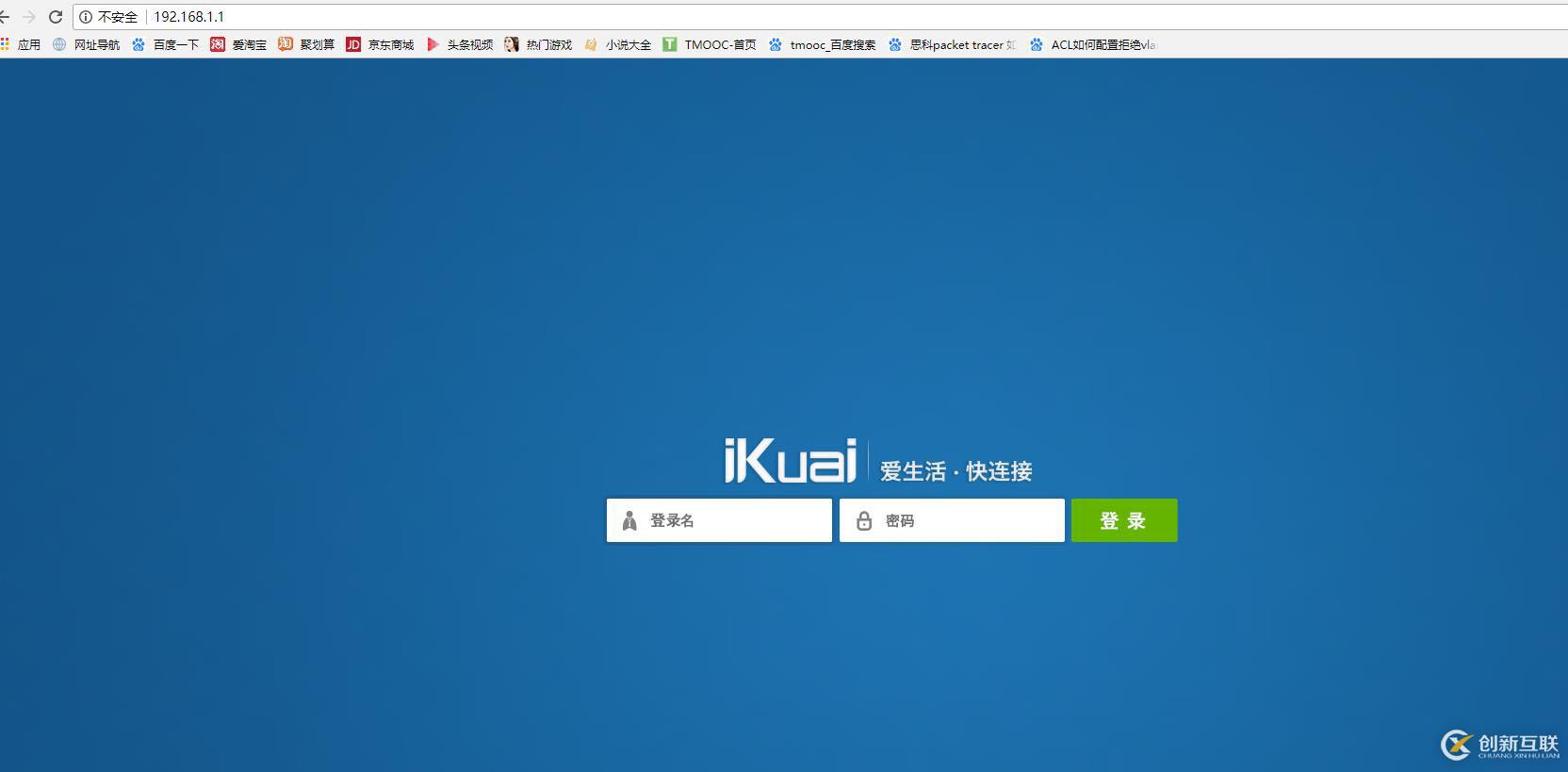Open the 思科packet tracer bookmark
The image size is (1568, 772).
click(x=953, y=44)
